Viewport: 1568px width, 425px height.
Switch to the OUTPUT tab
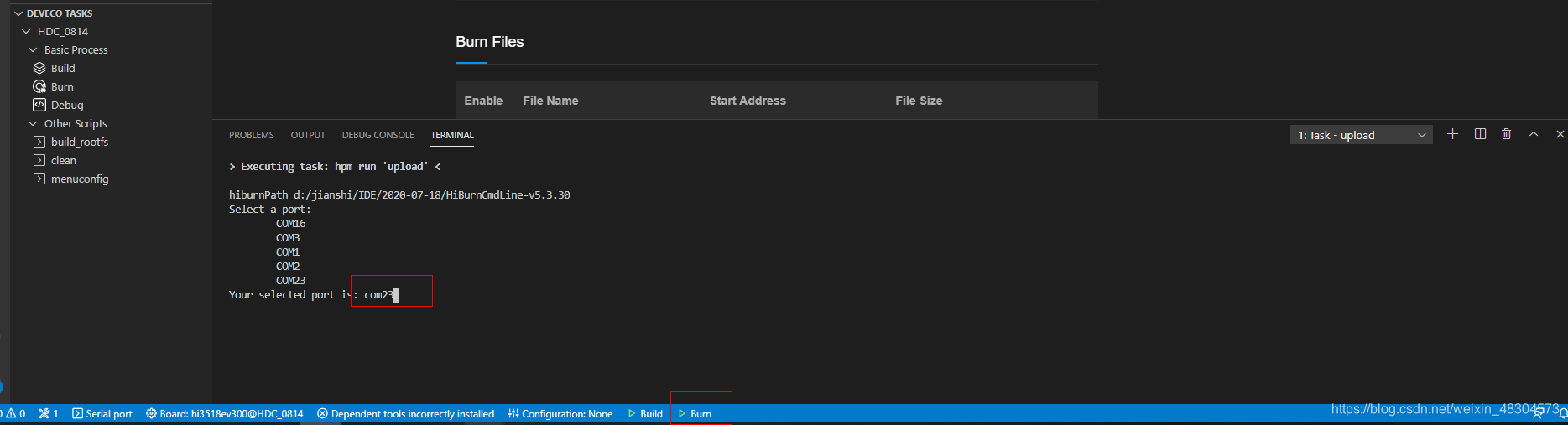[308, 135]
